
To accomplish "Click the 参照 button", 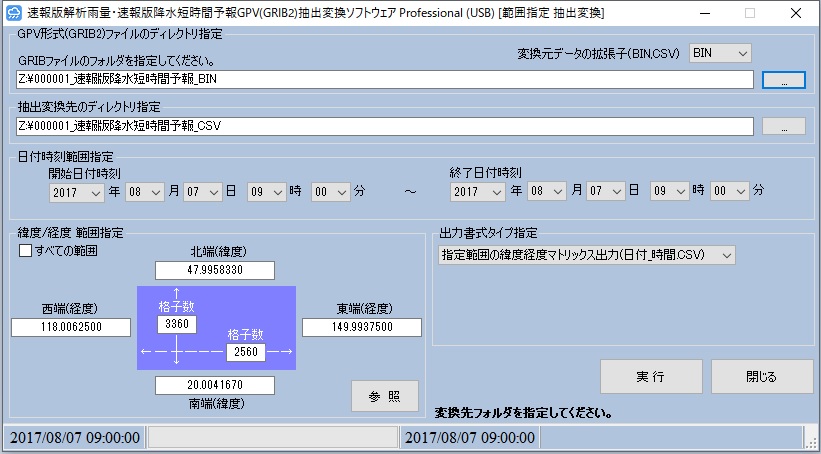I will point(385,396).
